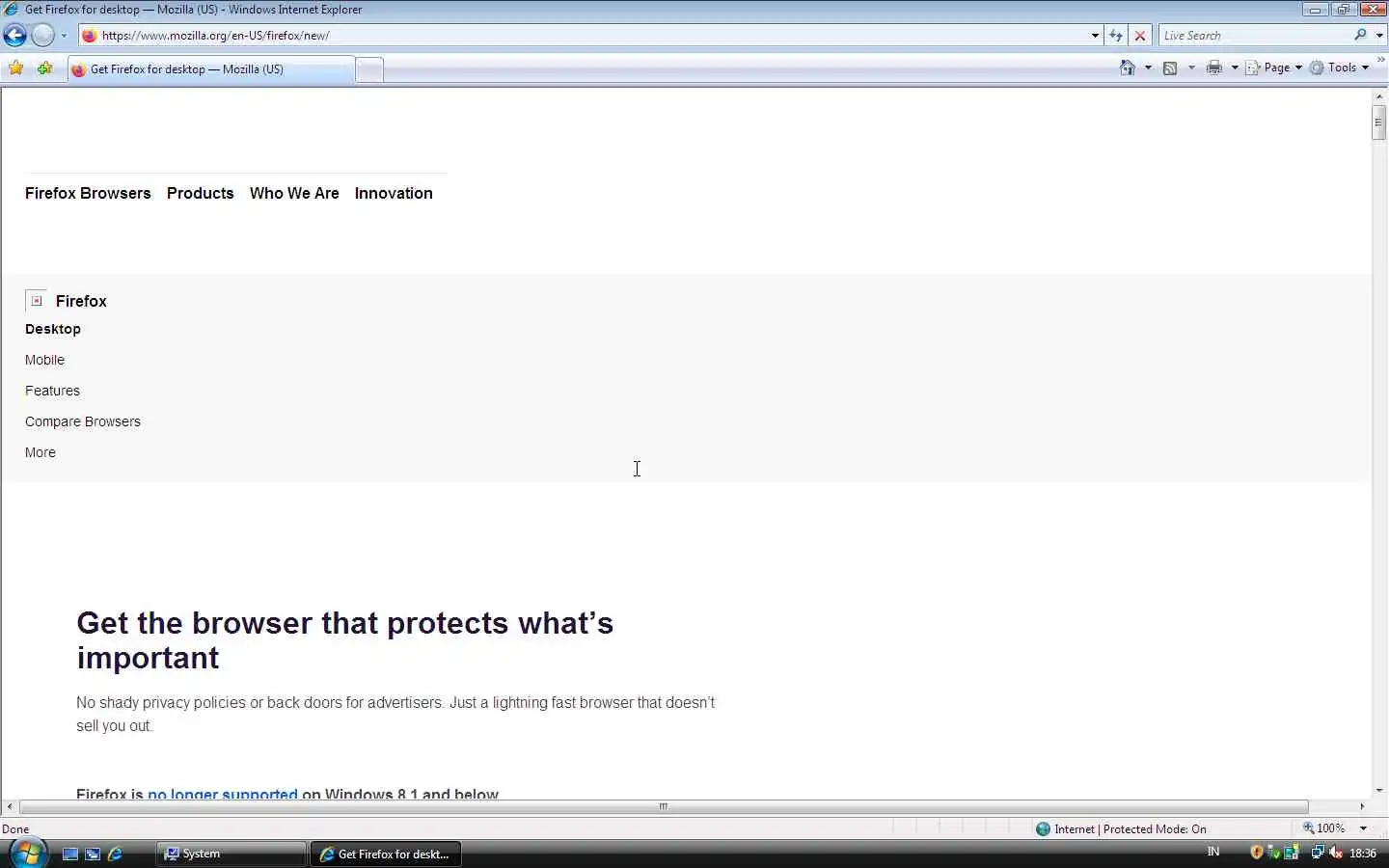Screen dimensions: 1389x868
Task: Open the Who We Are navigation item
Action: coord(294,193)
